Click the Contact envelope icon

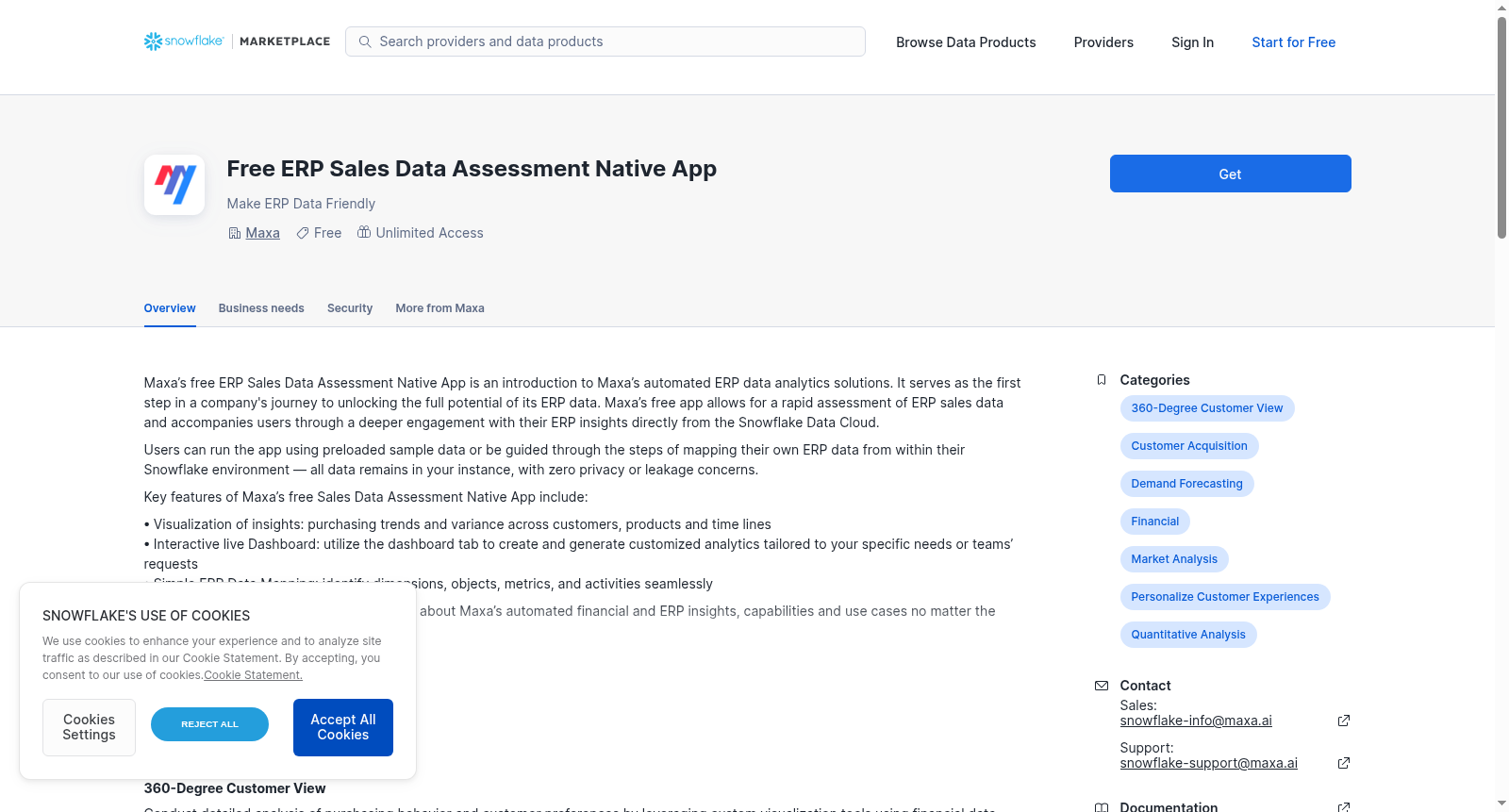[1102, 686]
